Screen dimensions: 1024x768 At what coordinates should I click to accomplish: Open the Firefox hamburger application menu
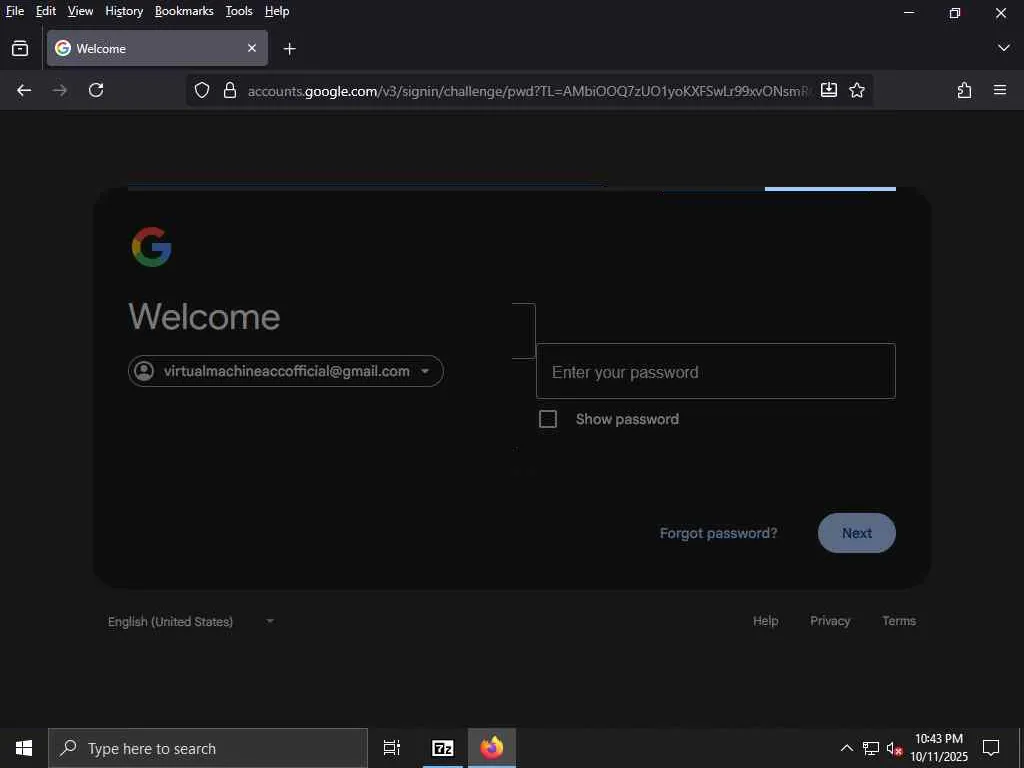coord(1000,90)
